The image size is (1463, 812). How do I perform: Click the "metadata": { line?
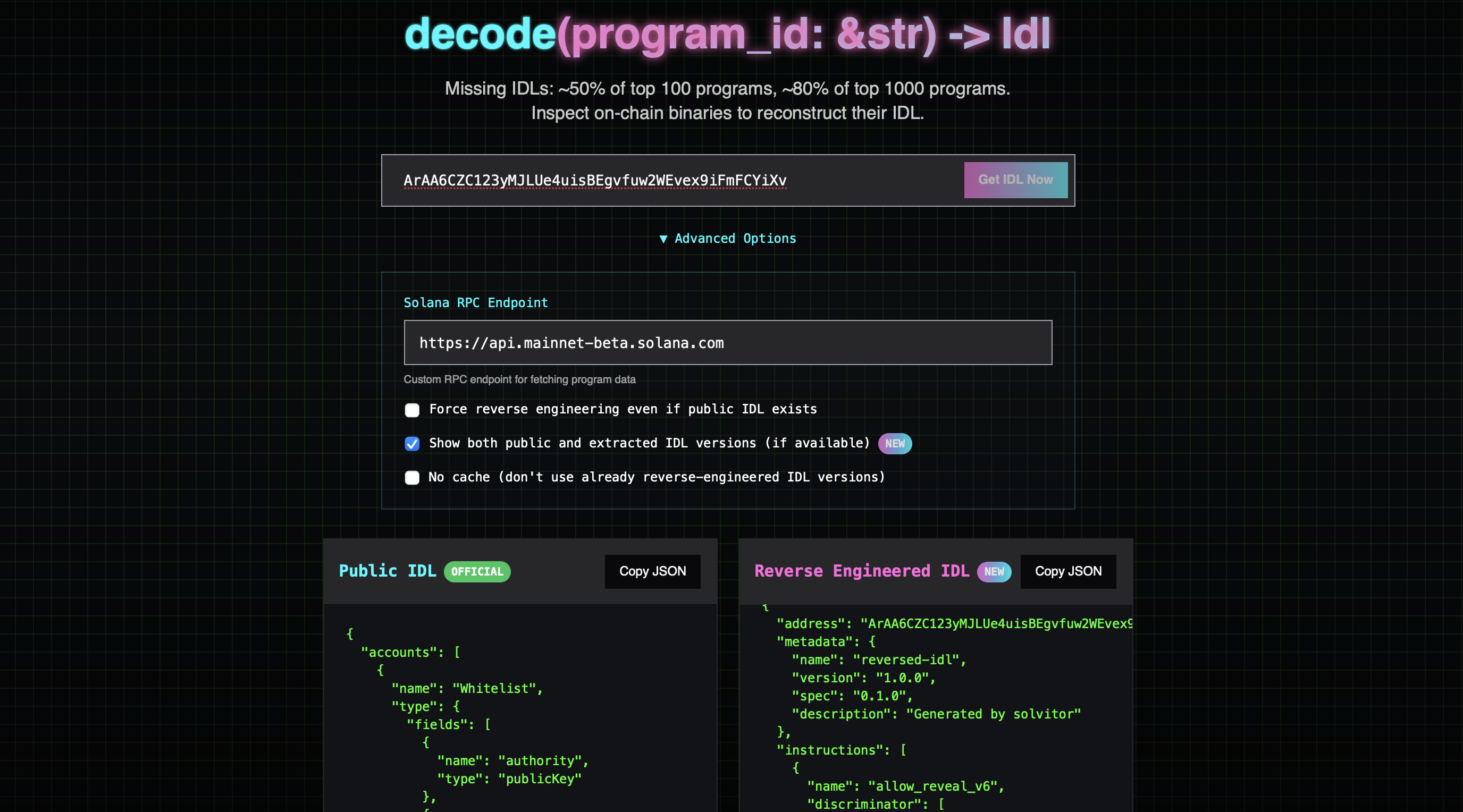tap(826, 641)
